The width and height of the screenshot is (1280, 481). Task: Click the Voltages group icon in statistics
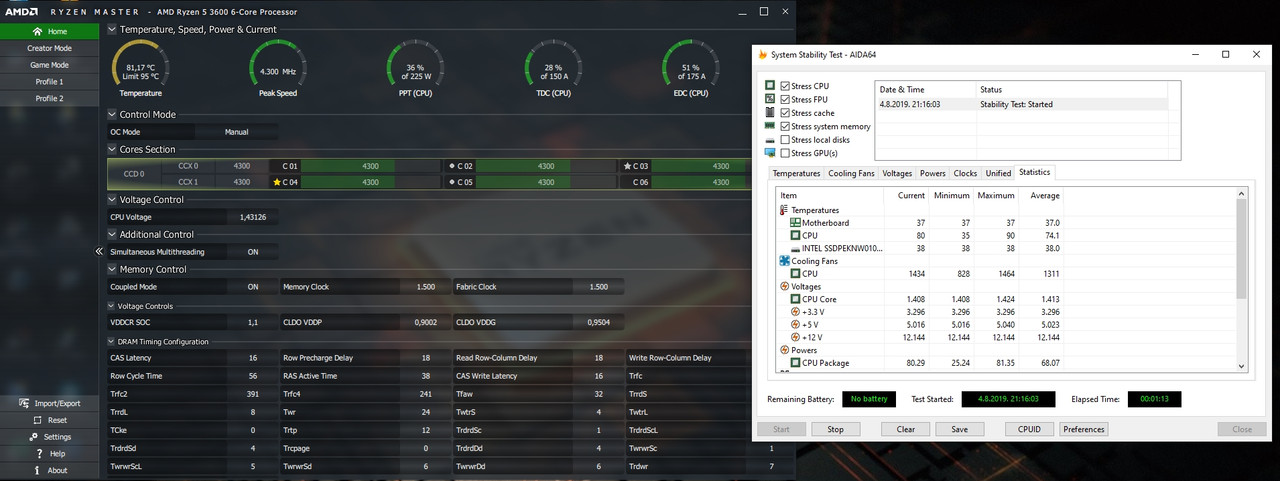click(x=784, y=286)
